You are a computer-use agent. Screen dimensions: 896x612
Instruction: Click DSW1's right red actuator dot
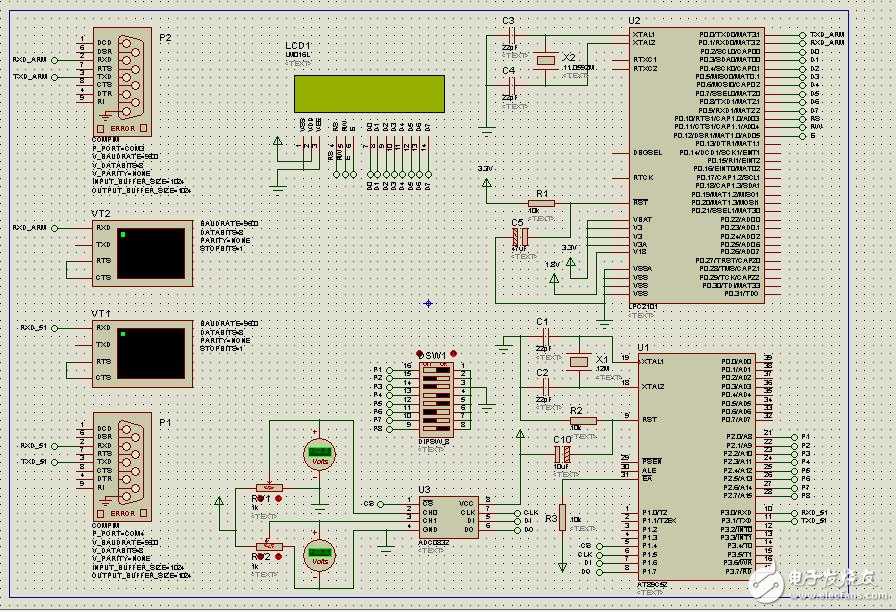(454, 354)
